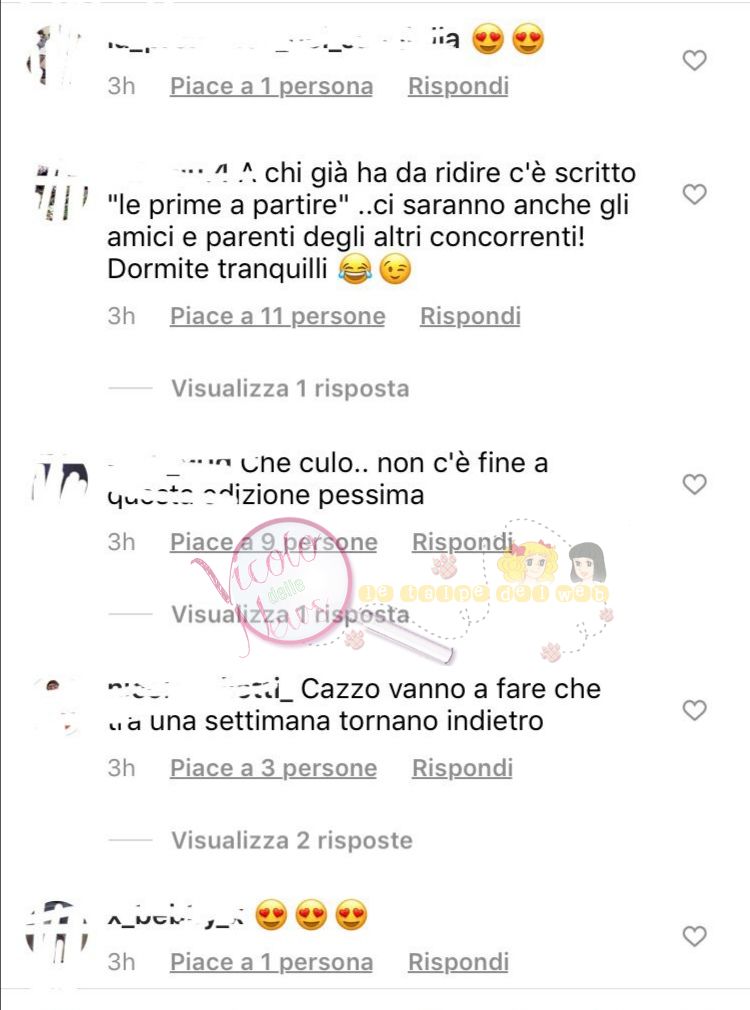
Task: Click Rispondi under the tornano indietro comment
Action: click(462, 768)
